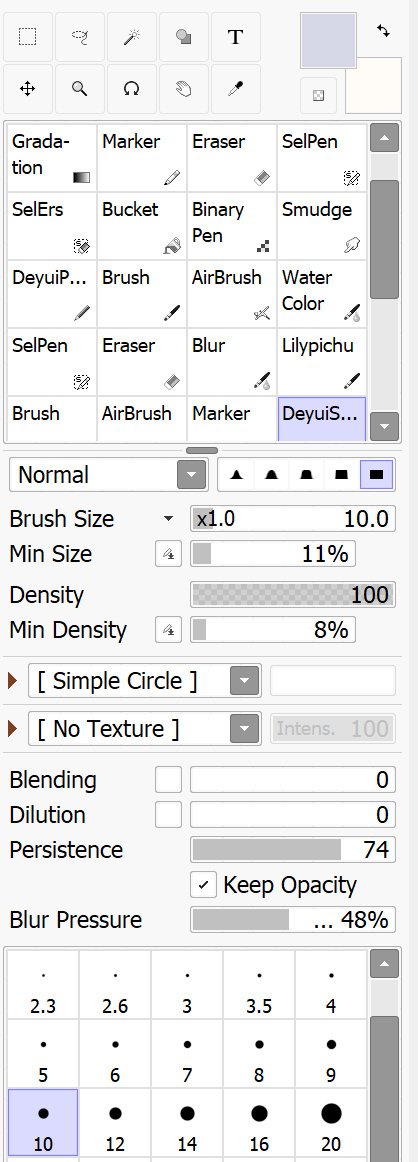This screenshot has width=418, height=1162.
Task: Select the move tool
Action: click(x=27, y=88)
